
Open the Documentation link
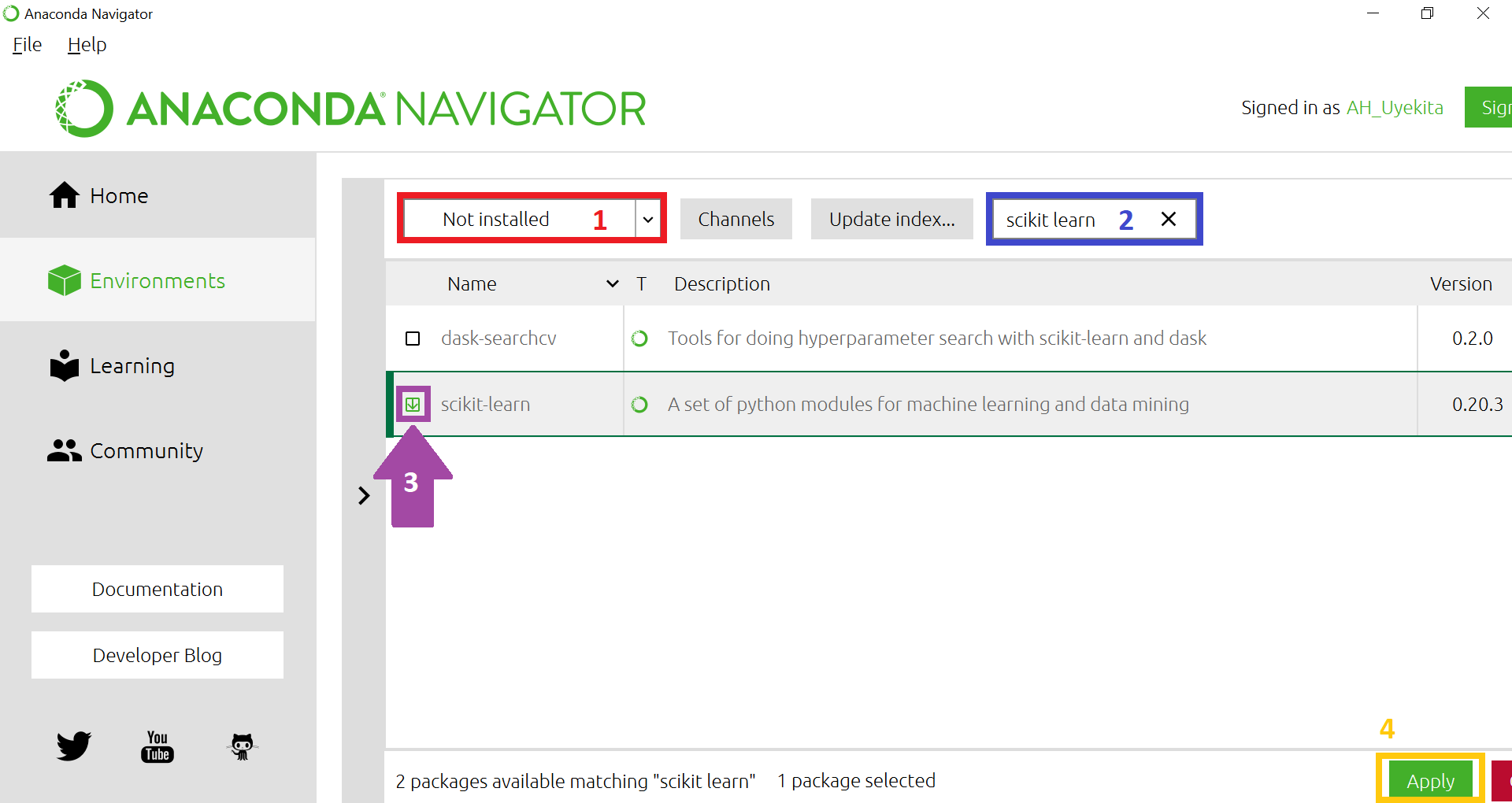tap(157, 589)
